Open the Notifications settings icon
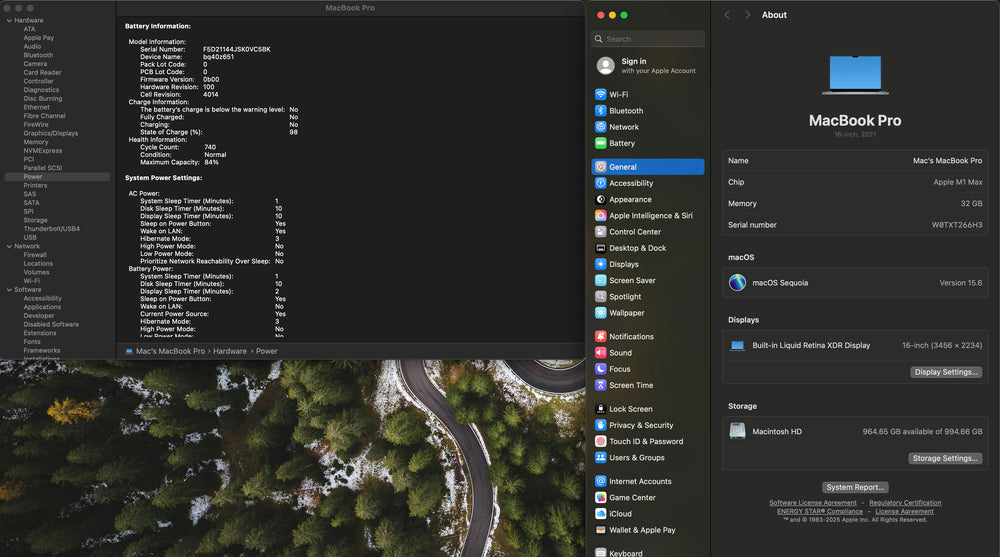Image resolution: width=1000 pixels, height=557 pixels. point(600,337)
